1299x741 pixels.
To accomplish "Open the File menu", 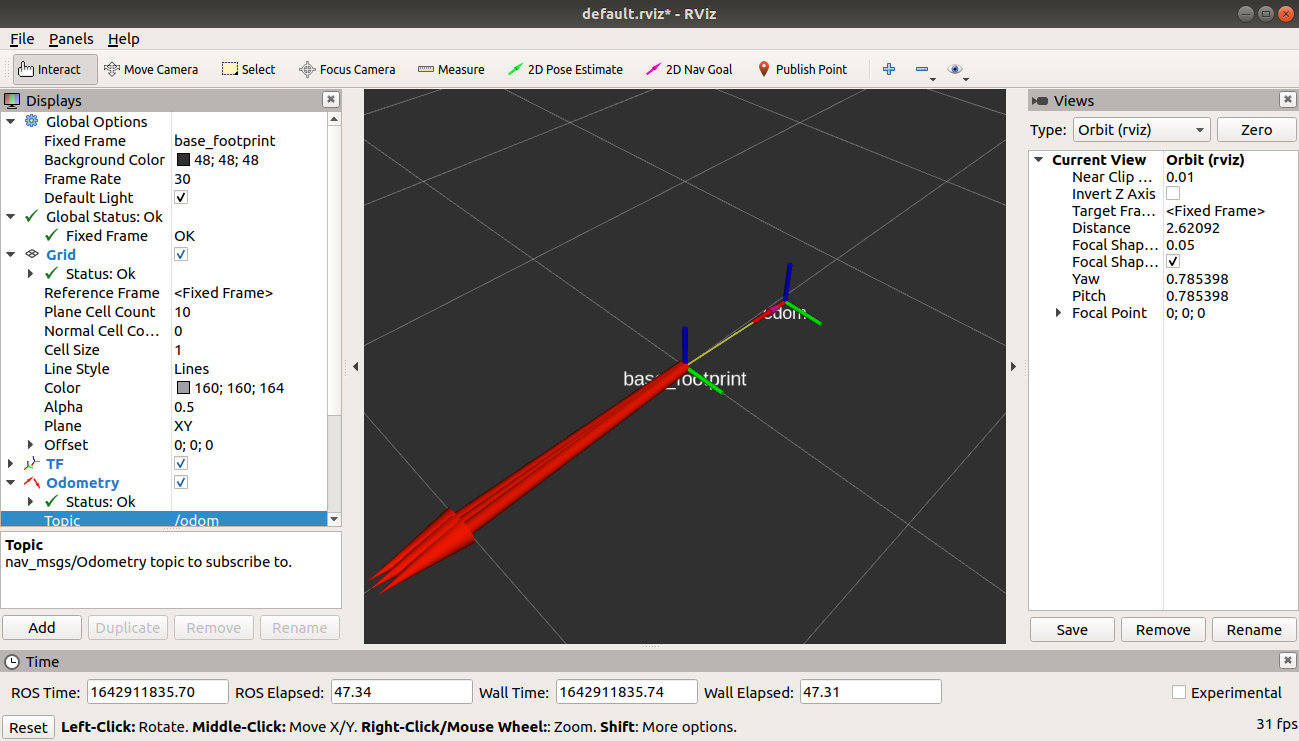I will pos(21,39).
